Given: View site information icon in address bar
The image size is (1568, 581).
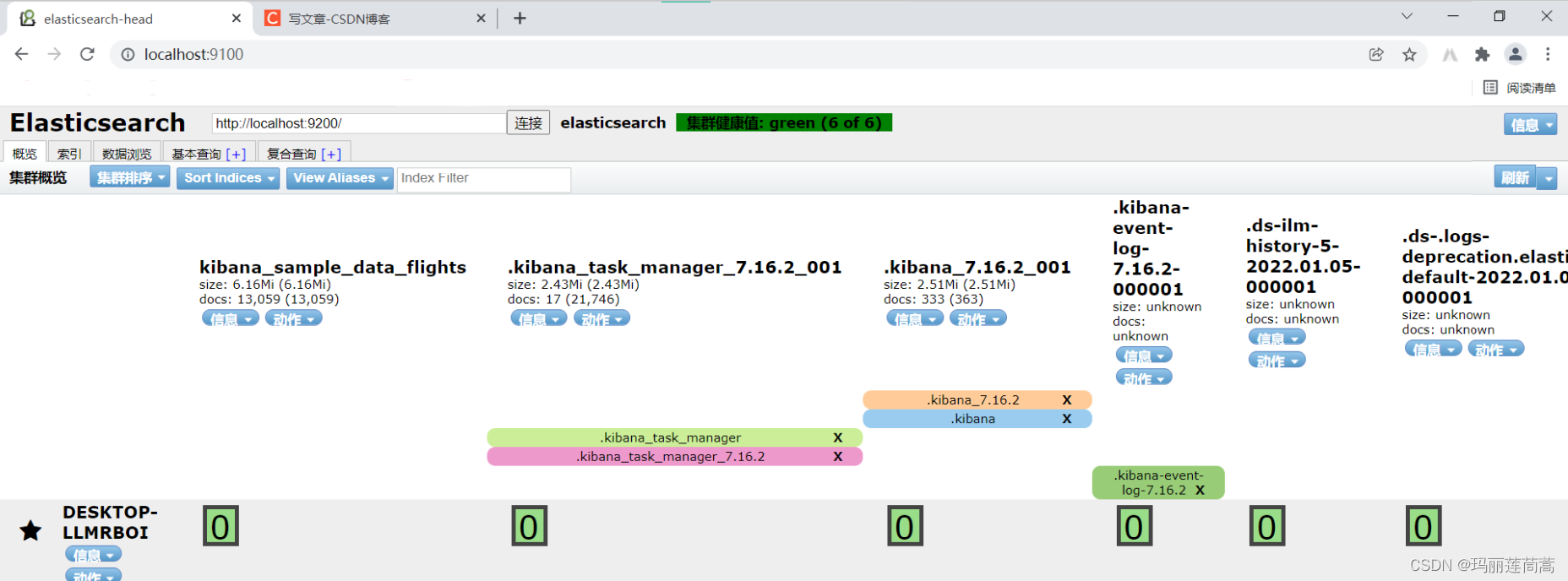Looking at the screenshot, I should (x=128, y=54).
